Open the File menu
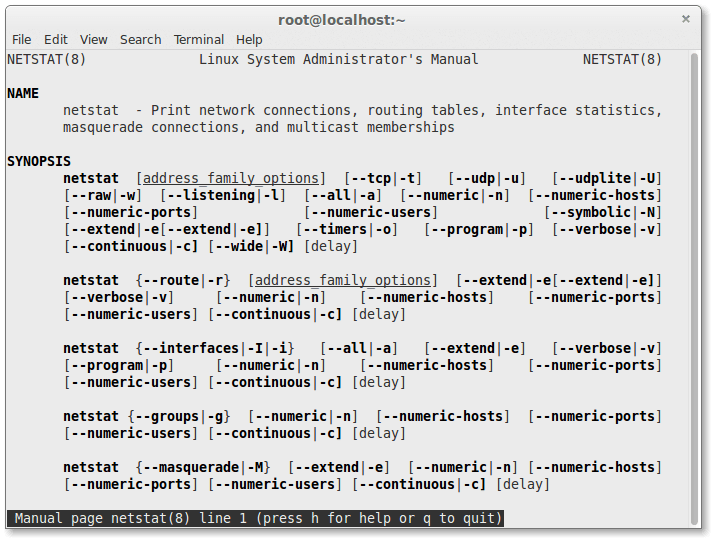711x538 pixels. (21, 39)
